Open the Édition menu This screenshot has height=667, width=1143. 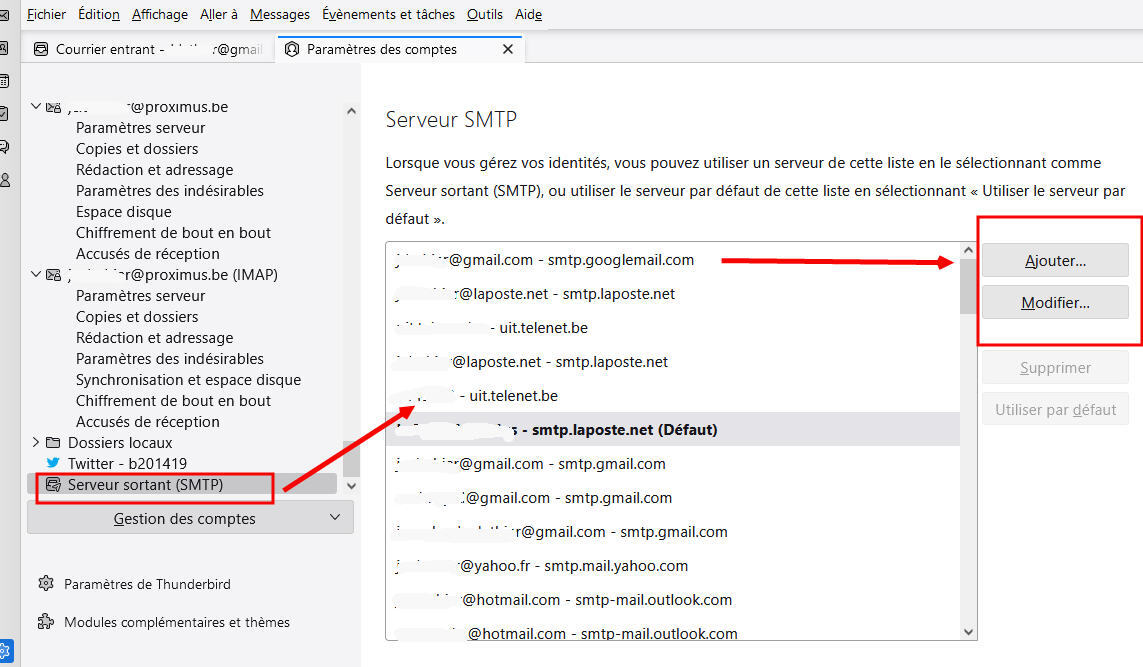98,15
